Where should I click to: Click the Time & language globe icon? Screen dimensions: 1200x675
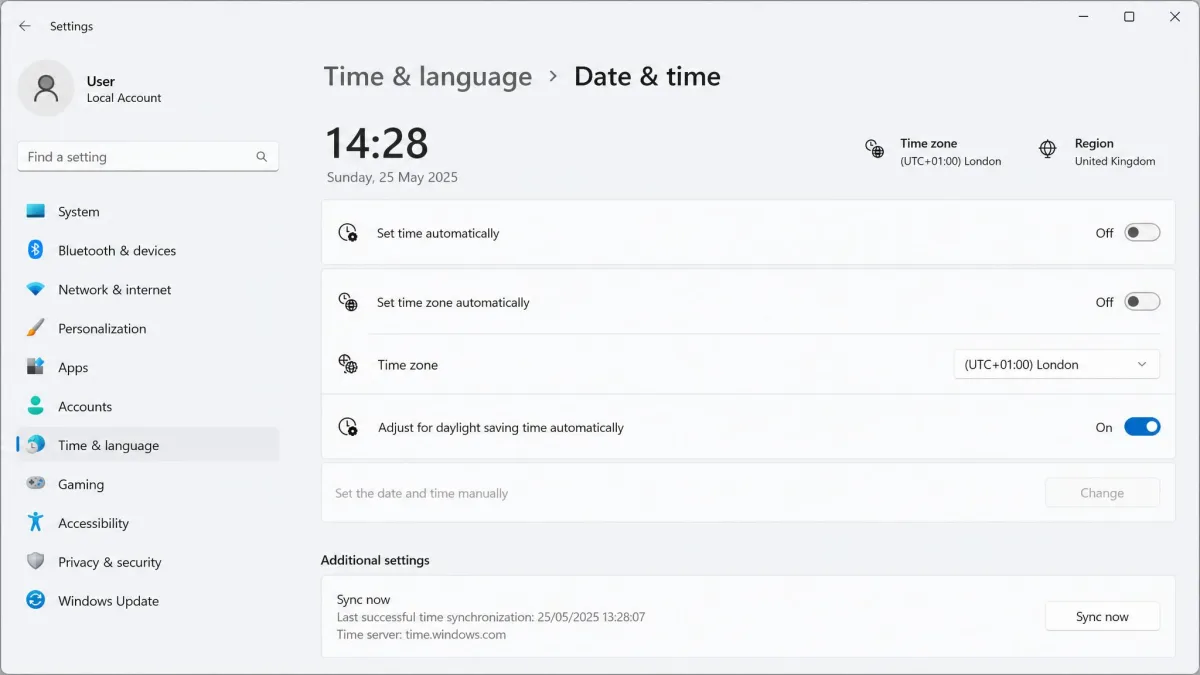[36, 444]
